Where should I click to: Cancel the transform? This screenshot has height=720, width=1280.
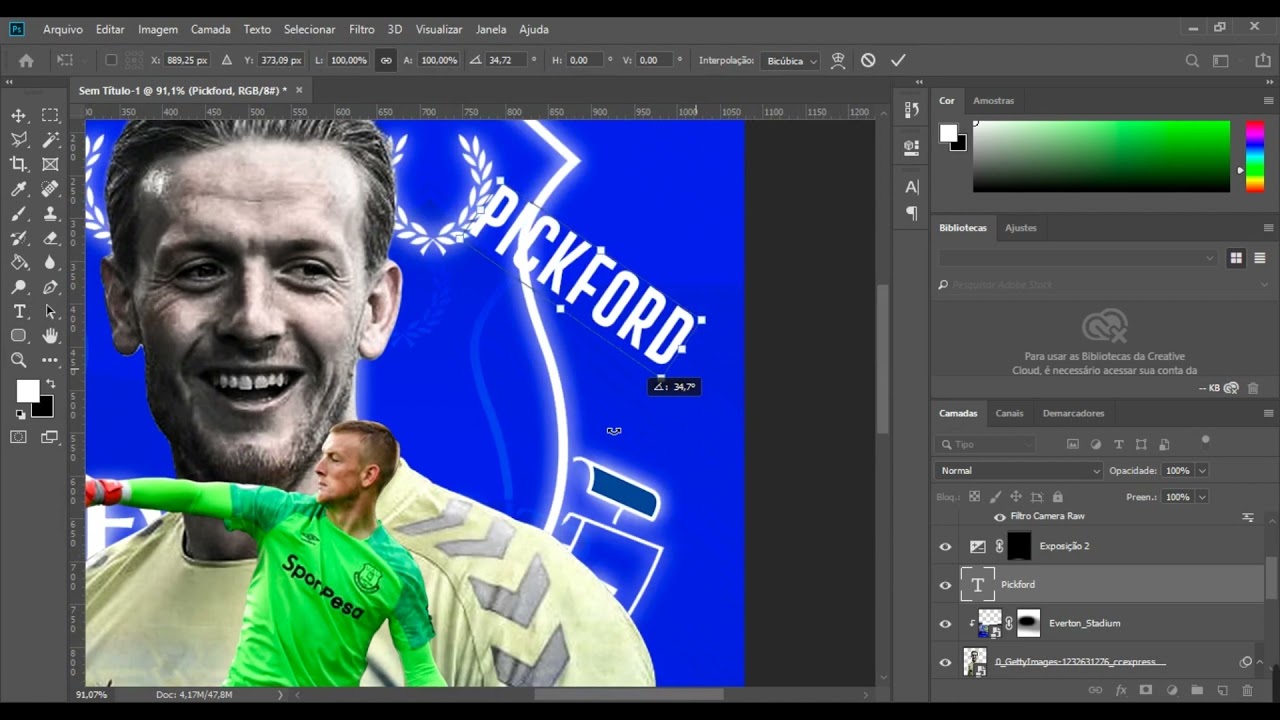pos(868,60)
